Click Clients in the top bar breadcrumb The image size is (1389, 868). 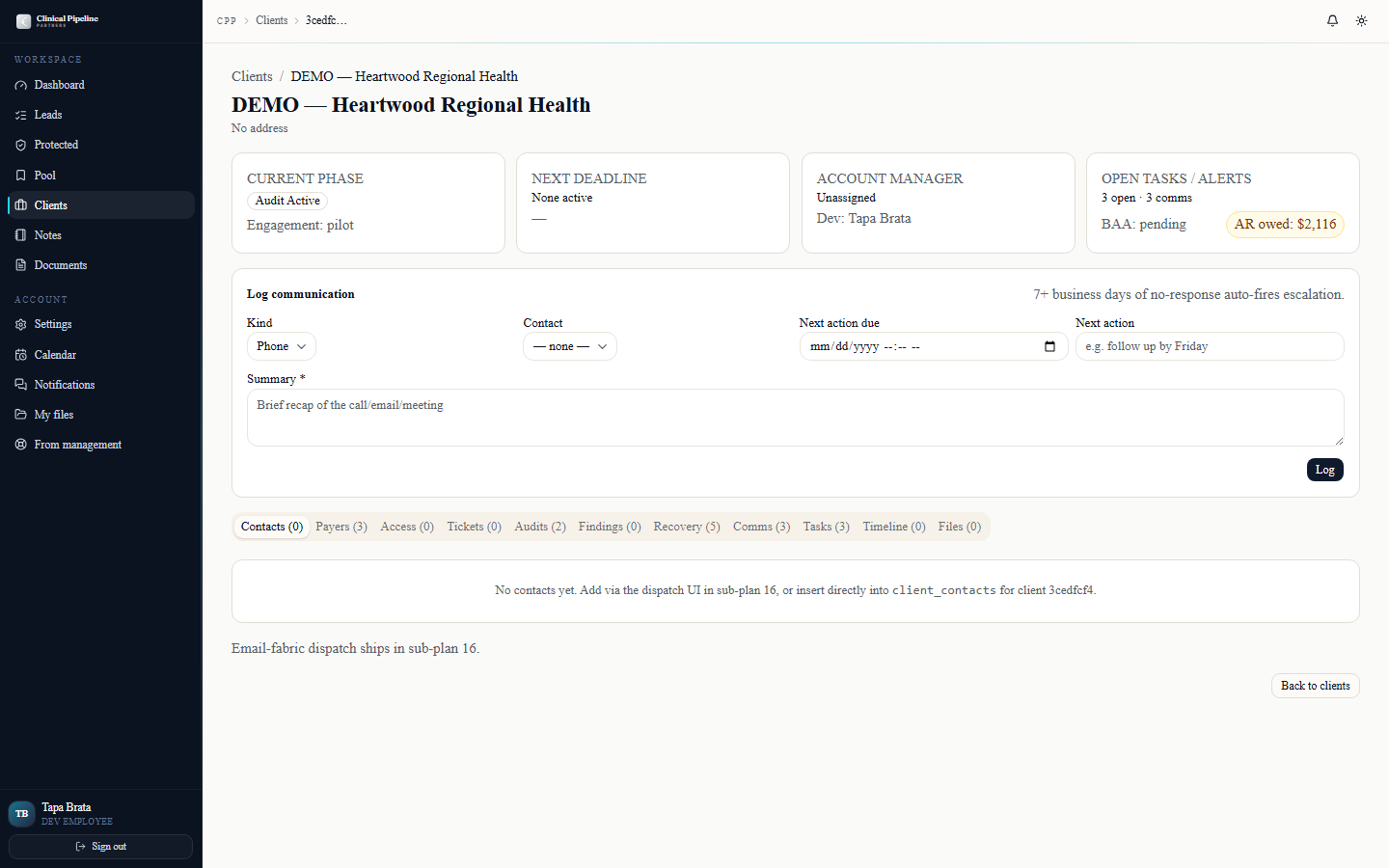272,20
